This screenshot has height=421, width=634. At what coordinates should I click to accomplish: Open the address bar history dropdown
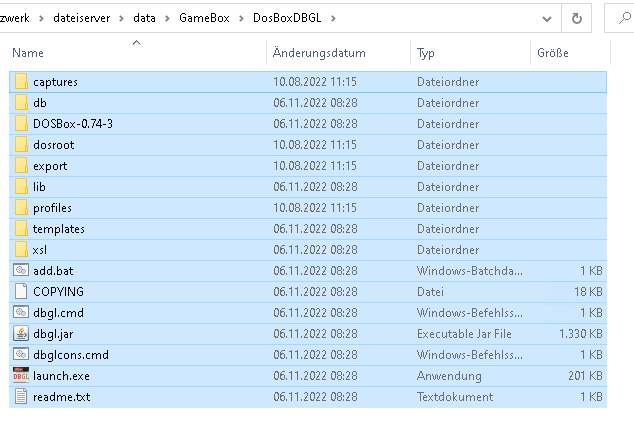546,18
